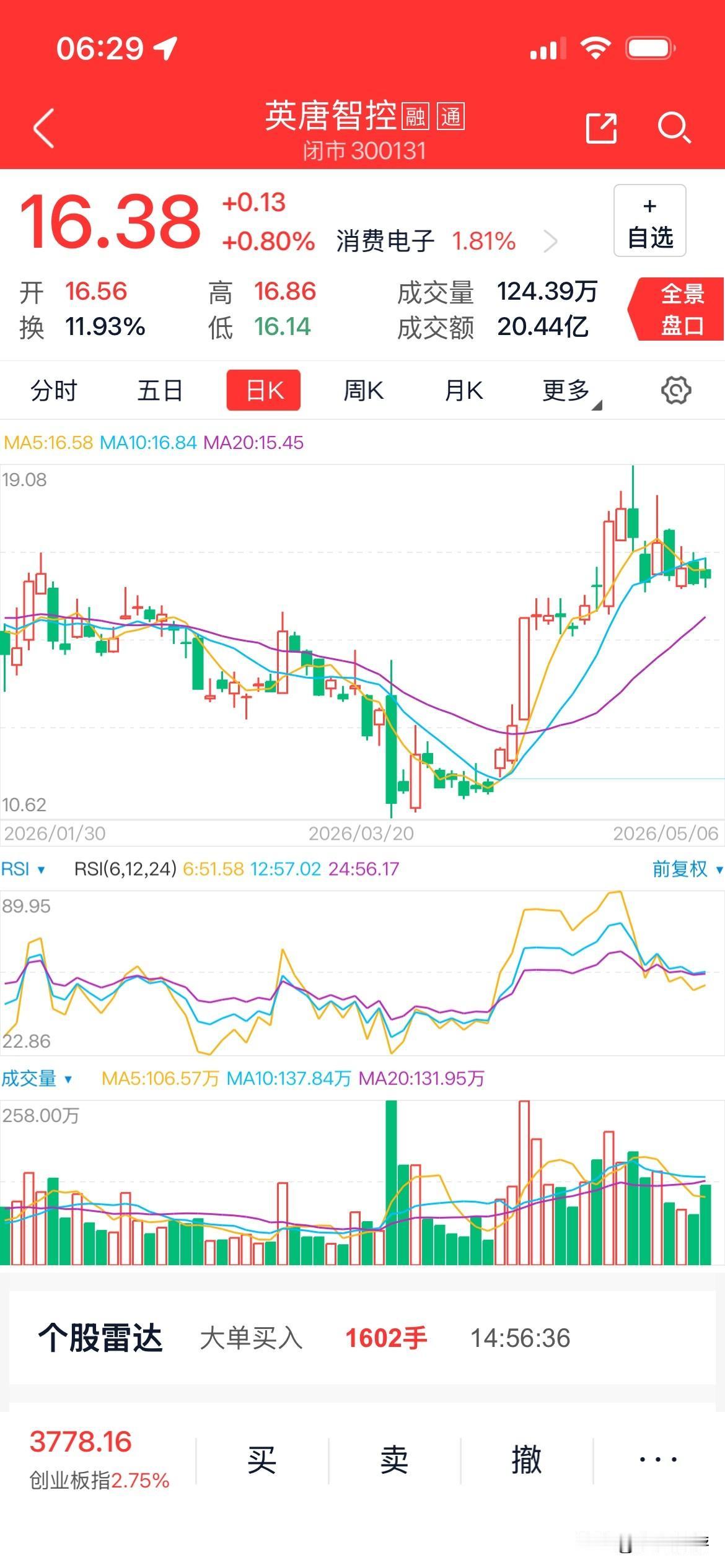Expand the 更多 period dropdown
The image size is (725, 1568).
[571, 392]
